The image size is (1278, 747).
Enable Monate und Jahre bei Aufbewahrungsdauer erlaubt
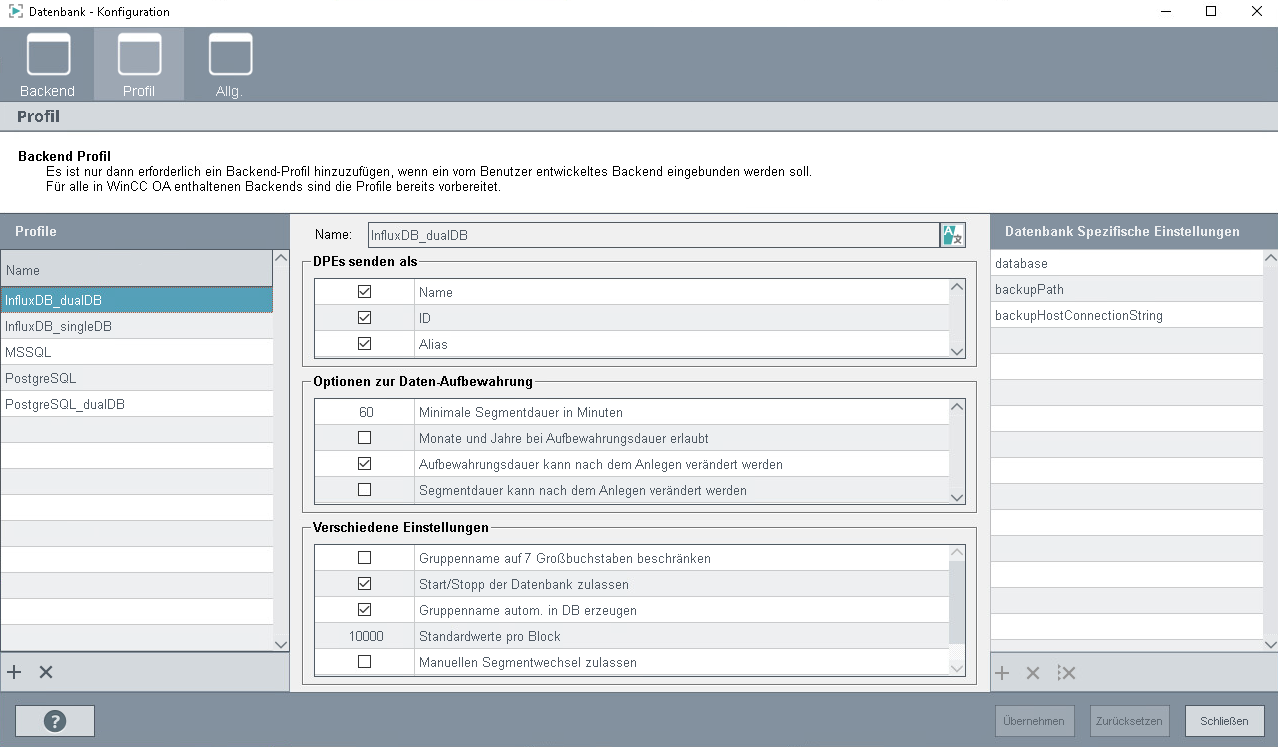point(364,438)
